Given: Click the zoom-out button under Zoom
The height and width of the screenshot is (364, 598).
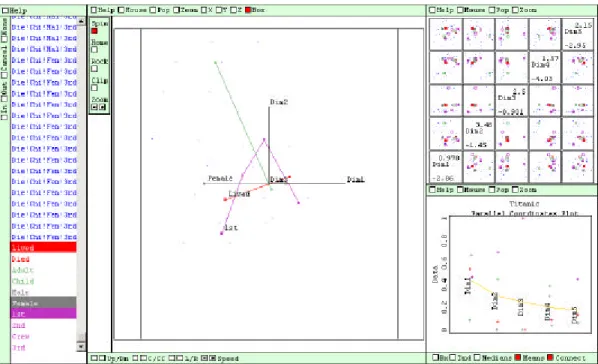Looking at the screenshot, I should [x=94, y=107].
